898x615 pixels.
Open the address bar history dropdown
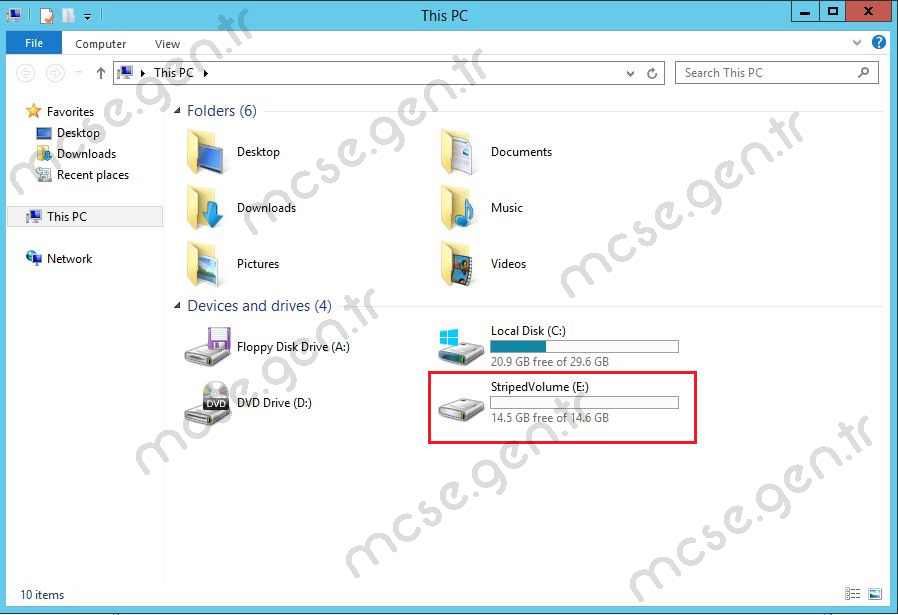point(630,73)
